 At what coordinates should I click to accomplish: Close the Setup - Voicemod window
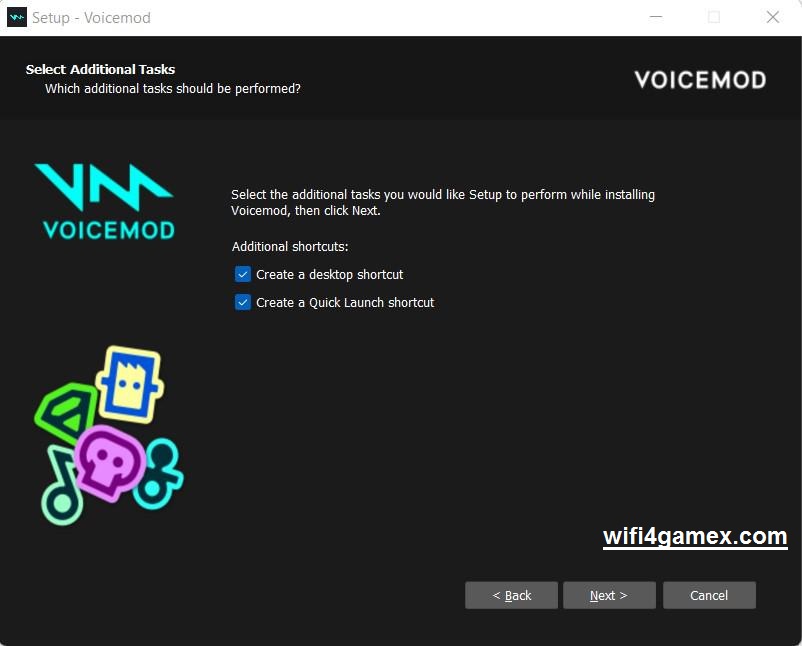pos(773,17)
